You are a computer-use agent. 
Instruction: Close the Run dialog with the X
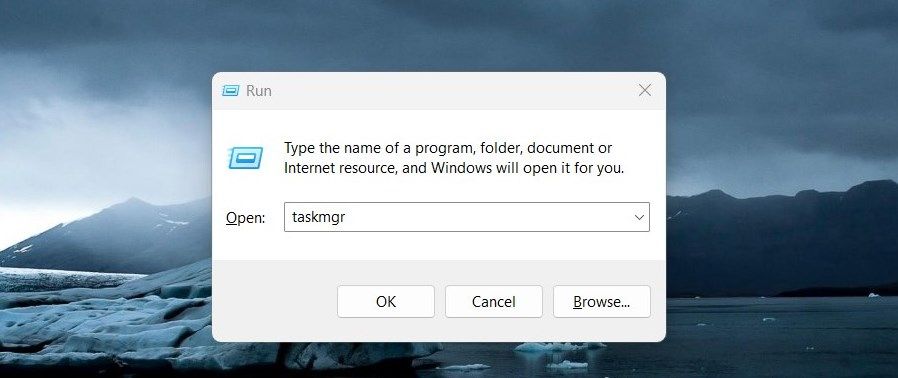(645, 90)
